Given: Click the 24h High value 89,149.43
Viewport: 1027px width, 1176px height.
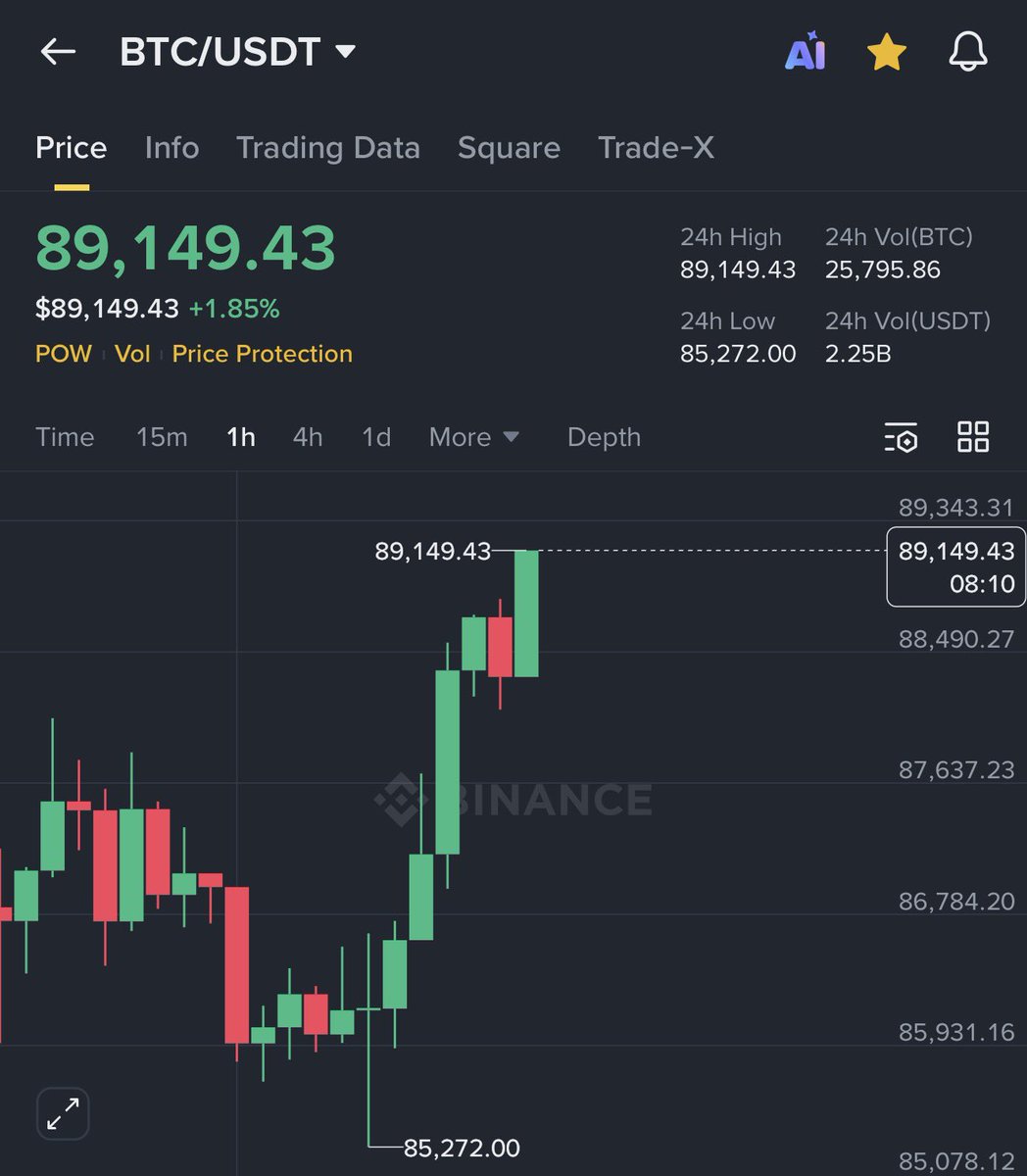Looking at the screenshot, I should click(x=738, y=269).
